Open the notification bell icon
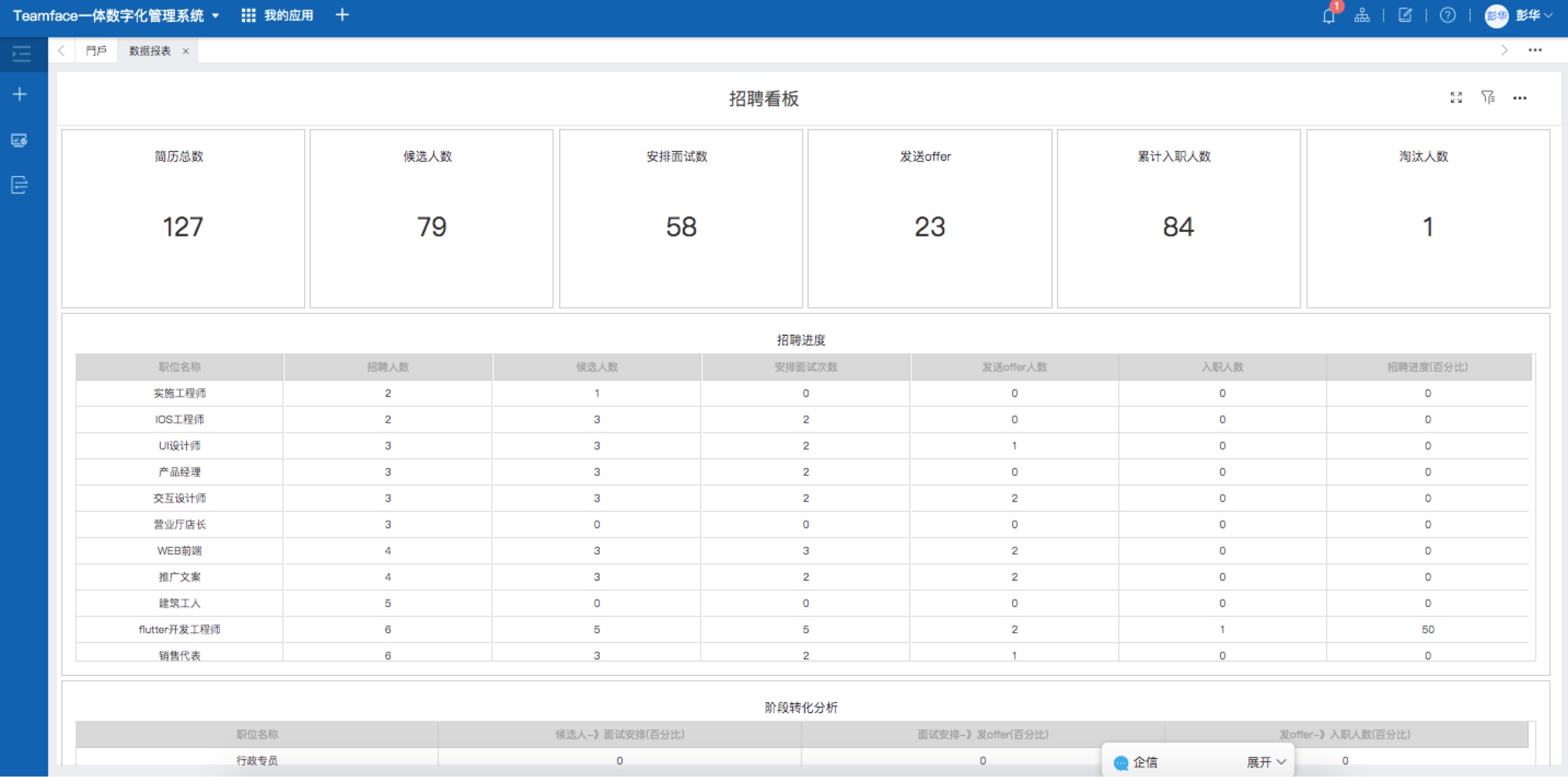The image size is (1568, 777). point(1328,16)
